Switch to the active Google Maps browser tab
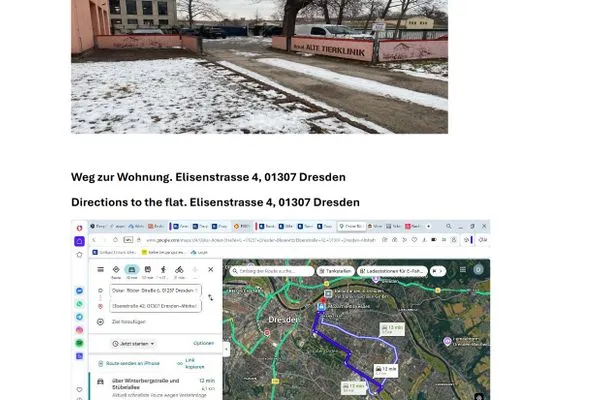 pyautogui.click(x=351, y=226)
